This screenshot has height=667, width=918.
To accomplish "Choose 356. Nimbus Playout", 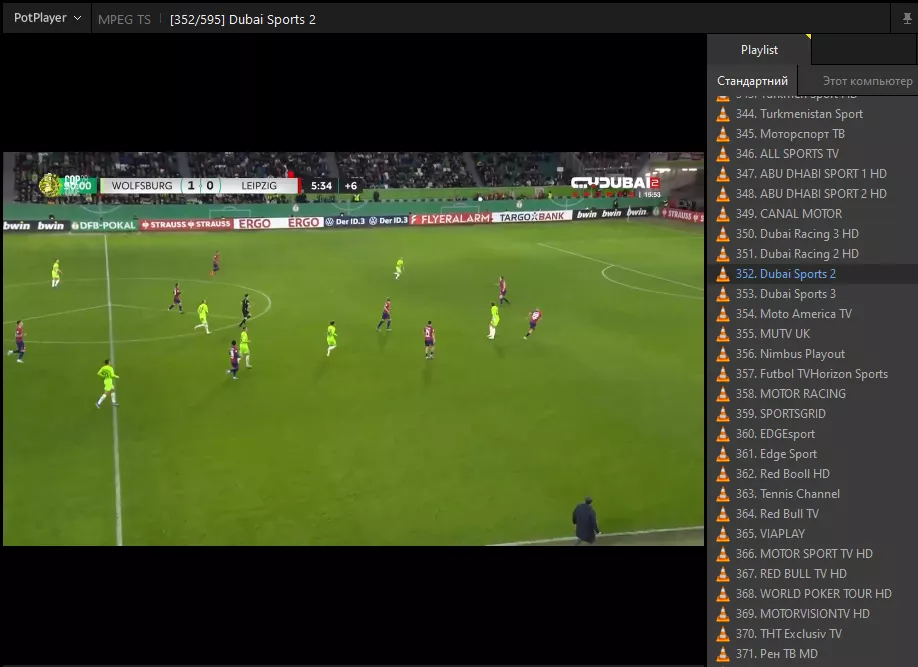I will coord(813,354).
